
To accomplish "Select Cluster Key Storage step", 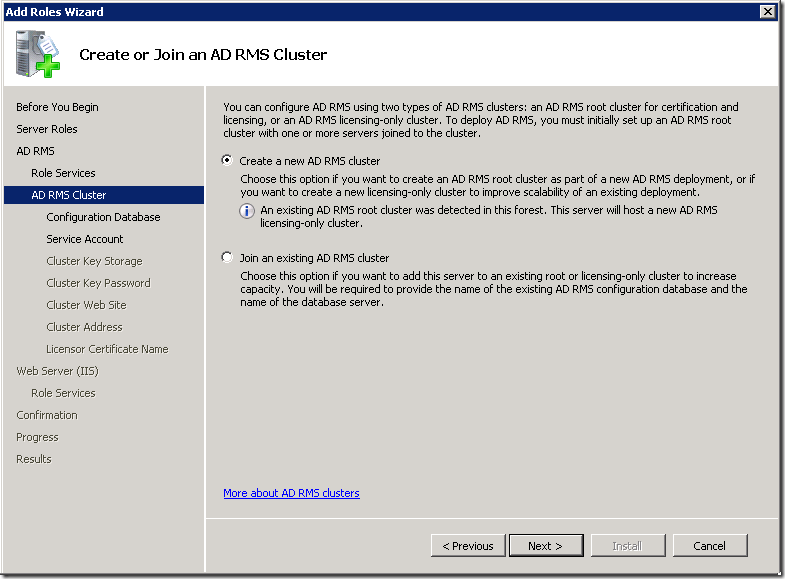I will 94,261.
